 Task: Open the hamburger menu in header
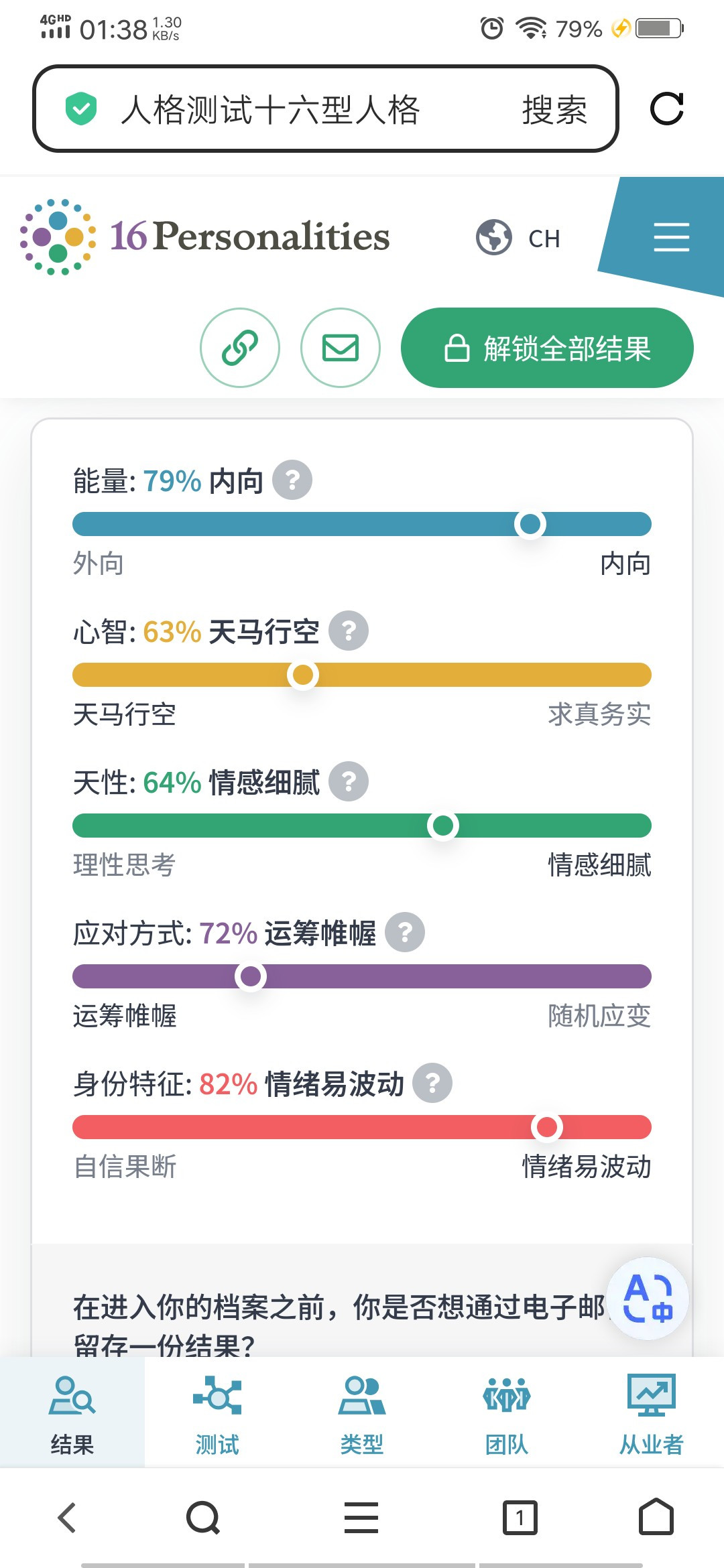(x=671, y=237)
